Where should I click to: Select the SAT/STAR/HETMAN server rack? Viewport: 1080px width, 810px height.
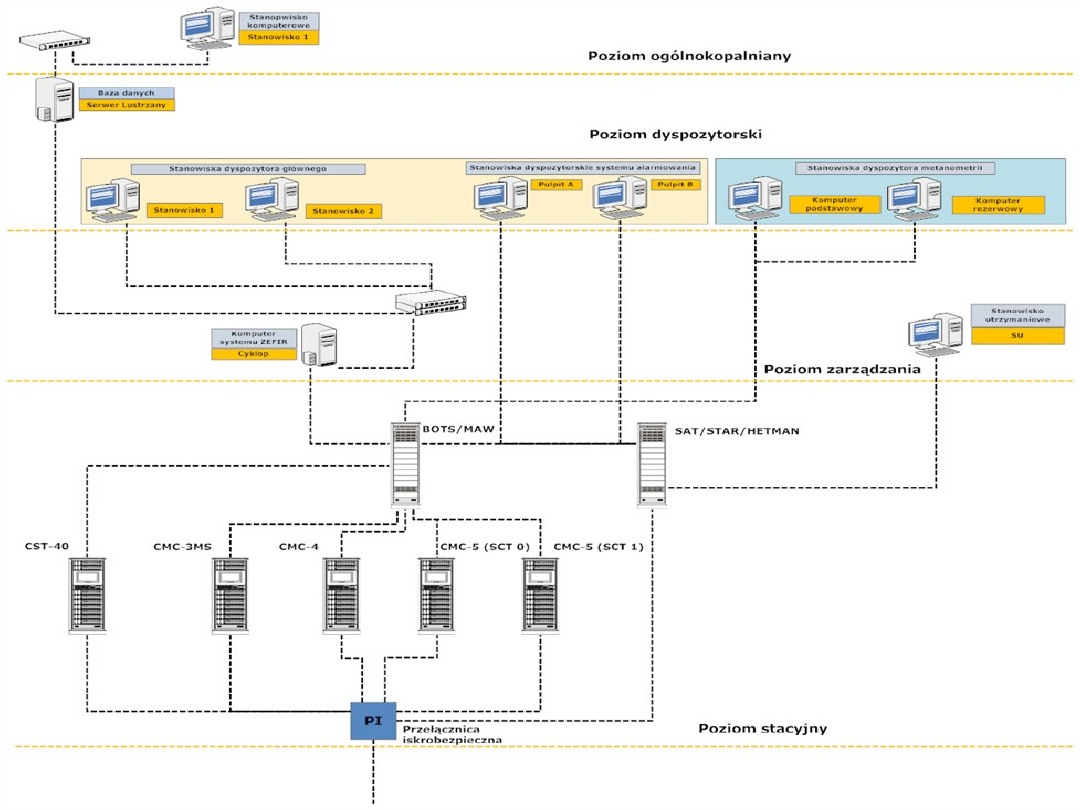(652, 464)
